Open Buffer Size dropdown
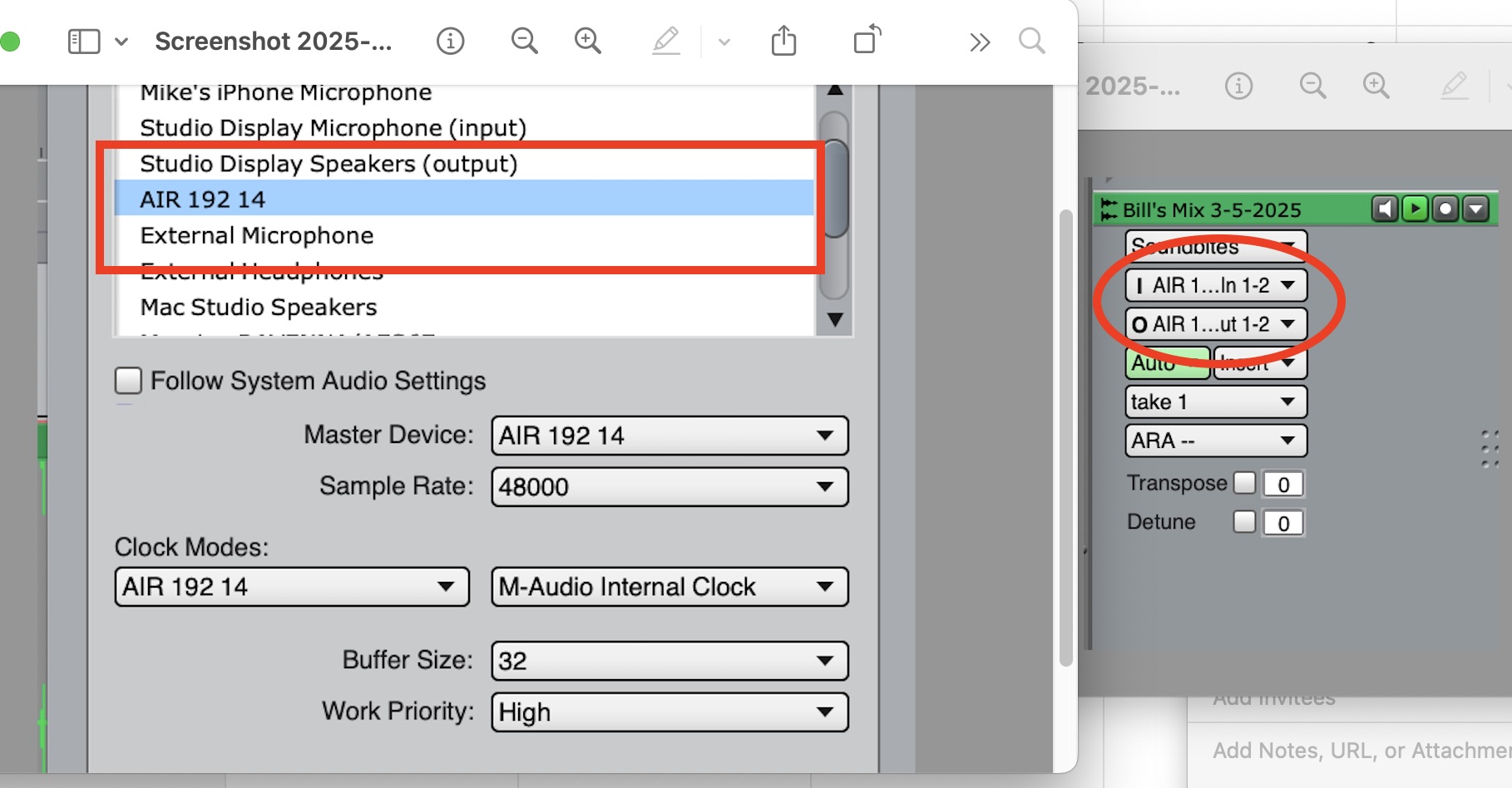The width and height of the screenshot is (1512, 788). (670, 661)
